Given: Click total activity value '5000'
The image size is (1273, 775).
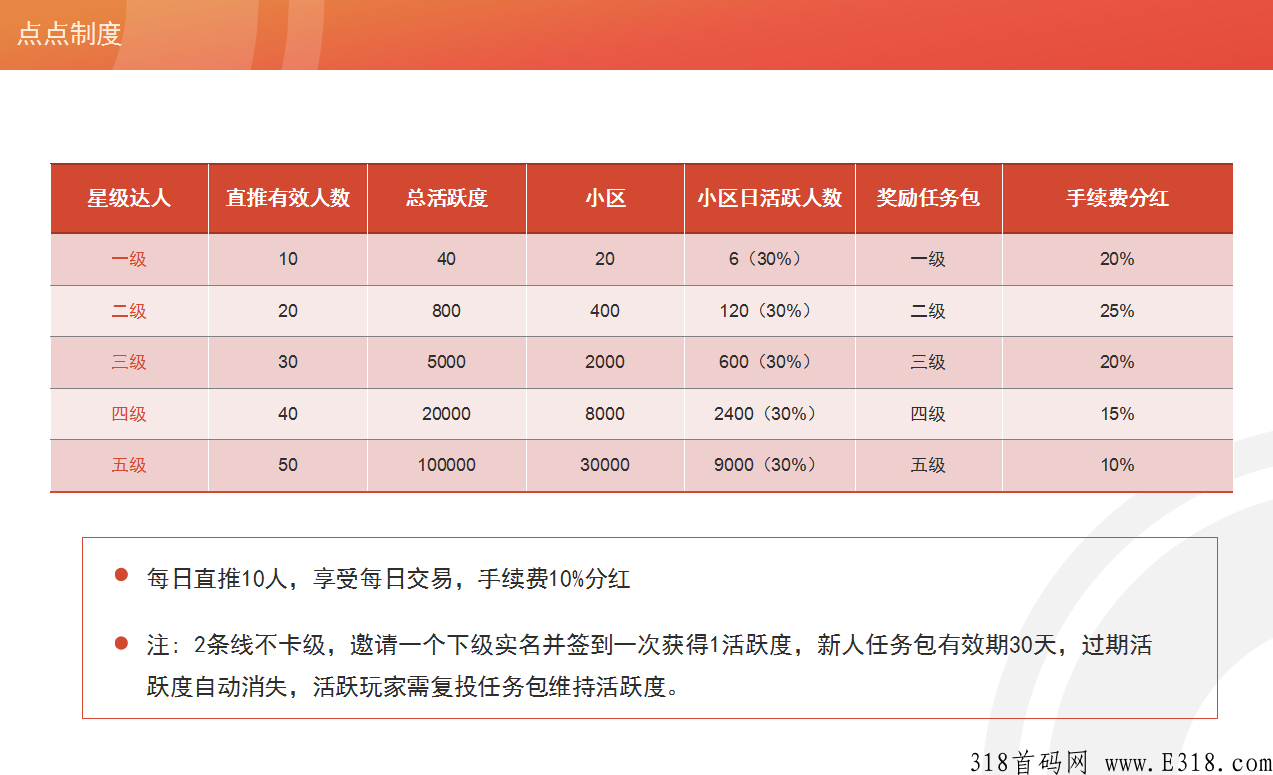Looking at the screenshot, I should click(x=446, y=362).
